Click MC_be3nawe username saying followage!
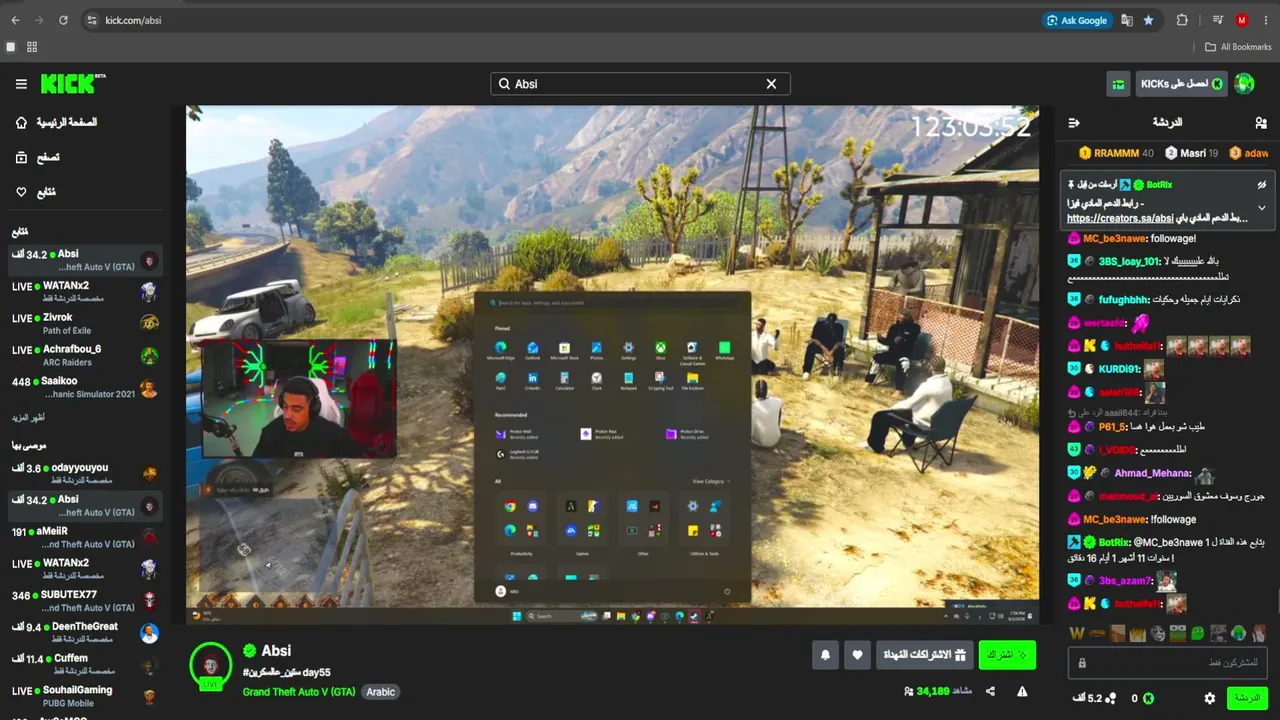 pyautogui.click(x=1115, y=239)
